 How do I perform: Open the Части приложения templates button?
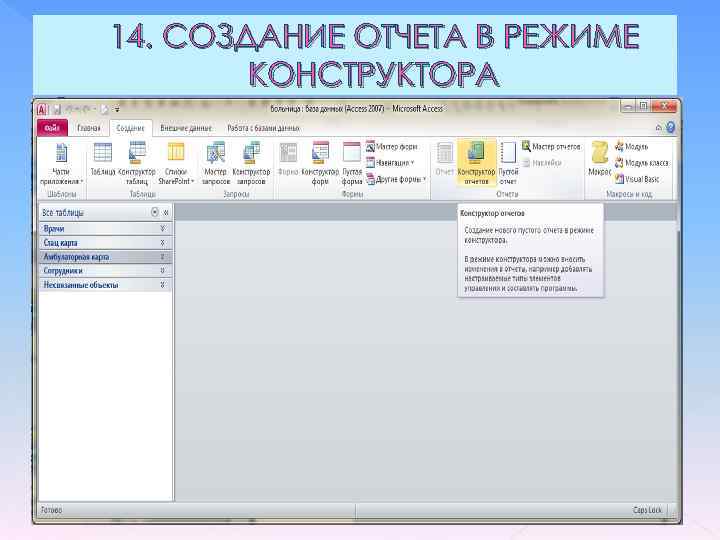pos(61,164)
